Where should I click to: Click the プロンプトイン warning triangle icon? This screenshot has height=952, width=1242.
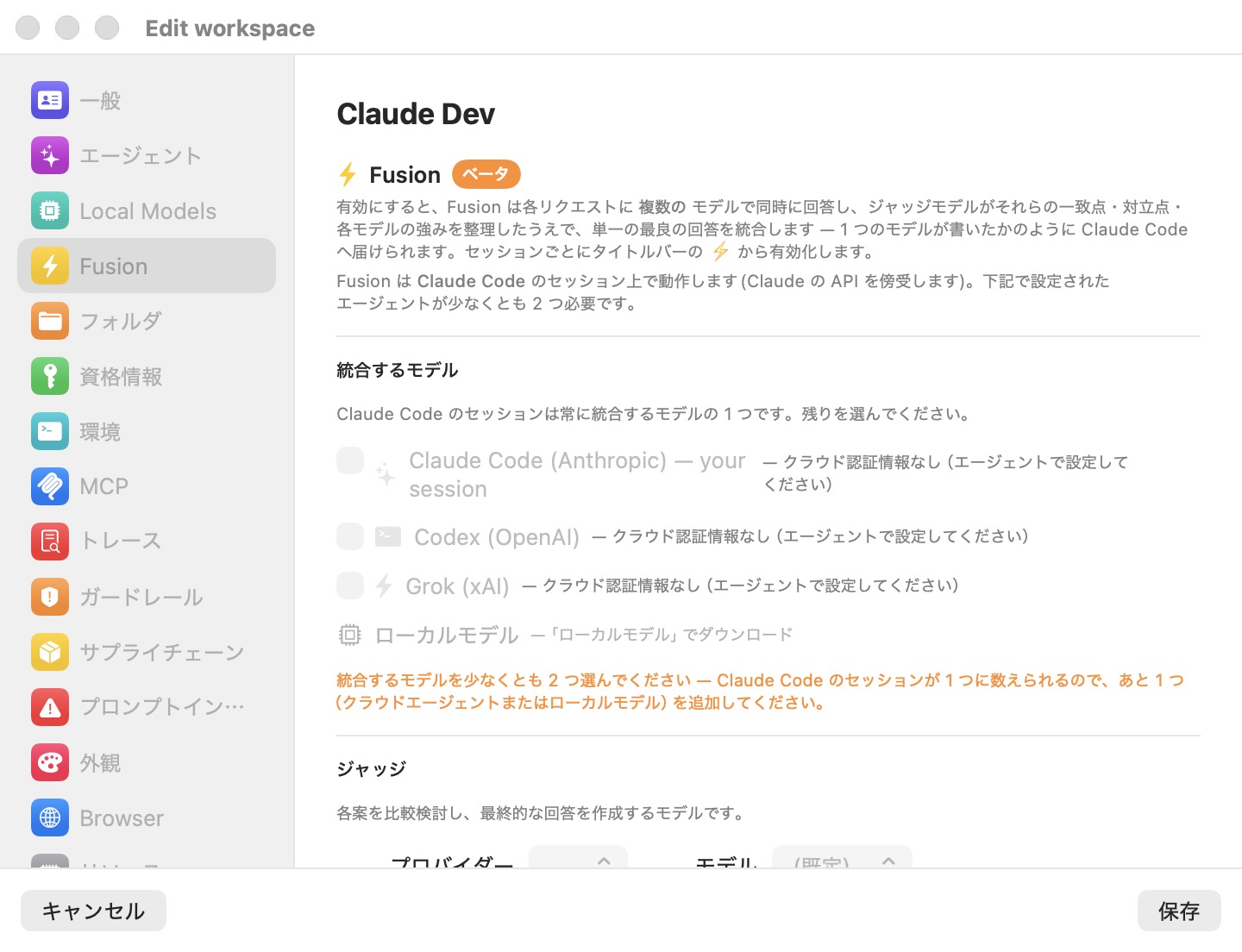[x=50, y=707]
